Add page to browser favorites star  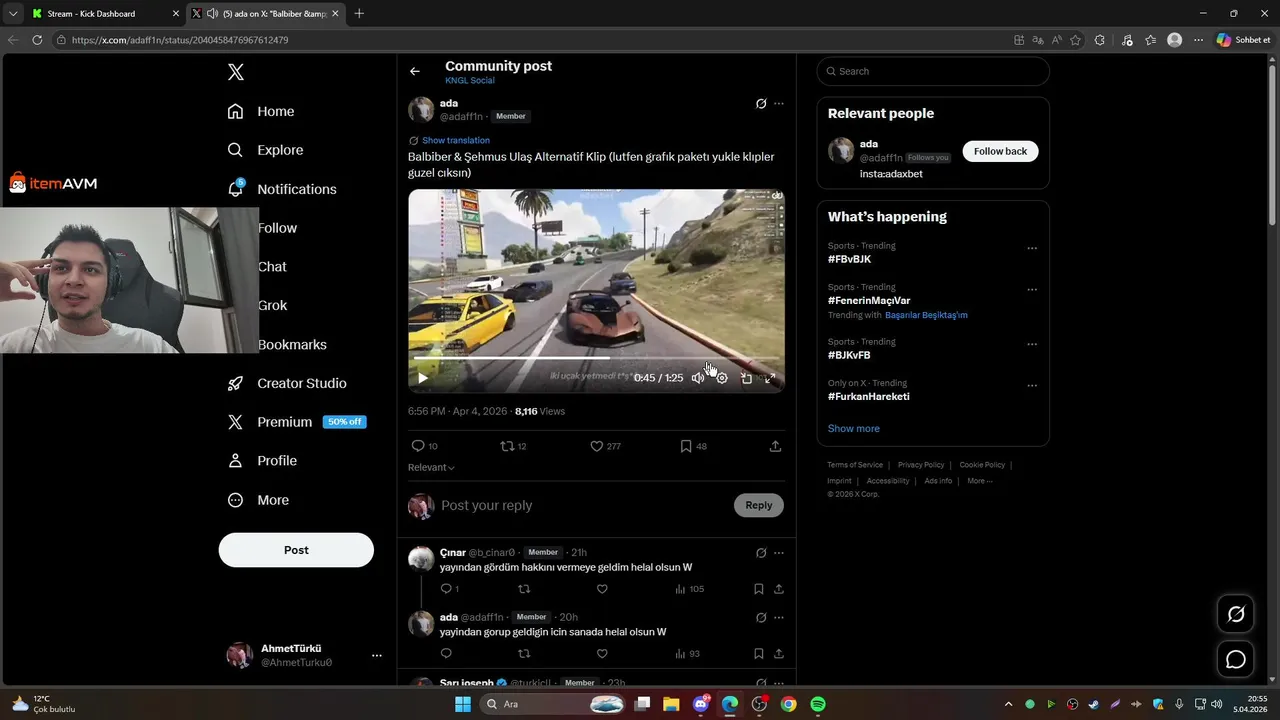[1076, 40]
